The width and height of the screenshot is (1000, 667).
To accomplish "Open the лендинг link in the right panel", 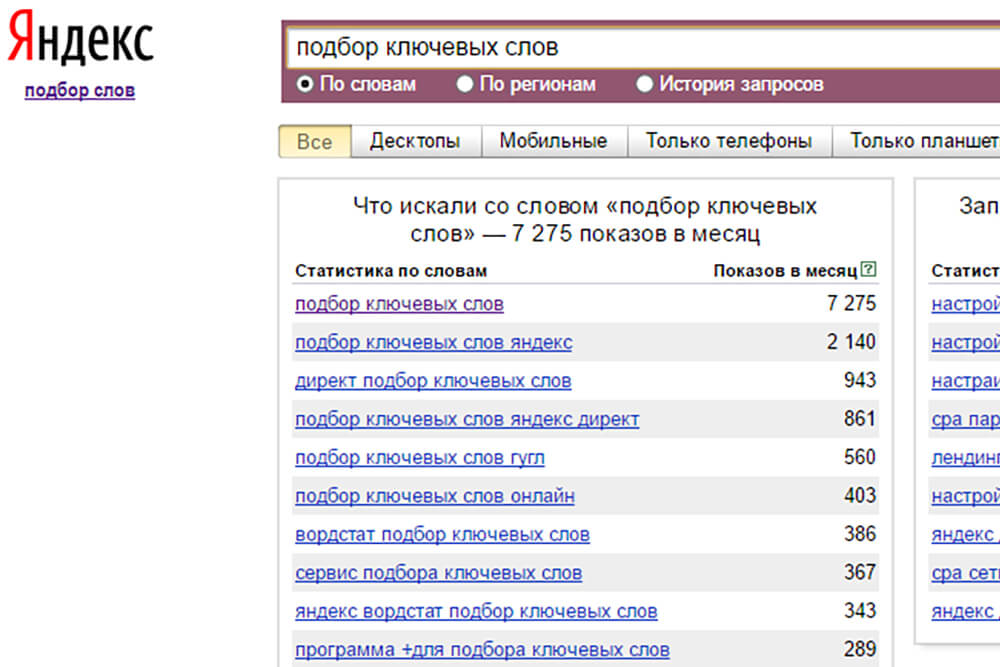I will point(966,457).
